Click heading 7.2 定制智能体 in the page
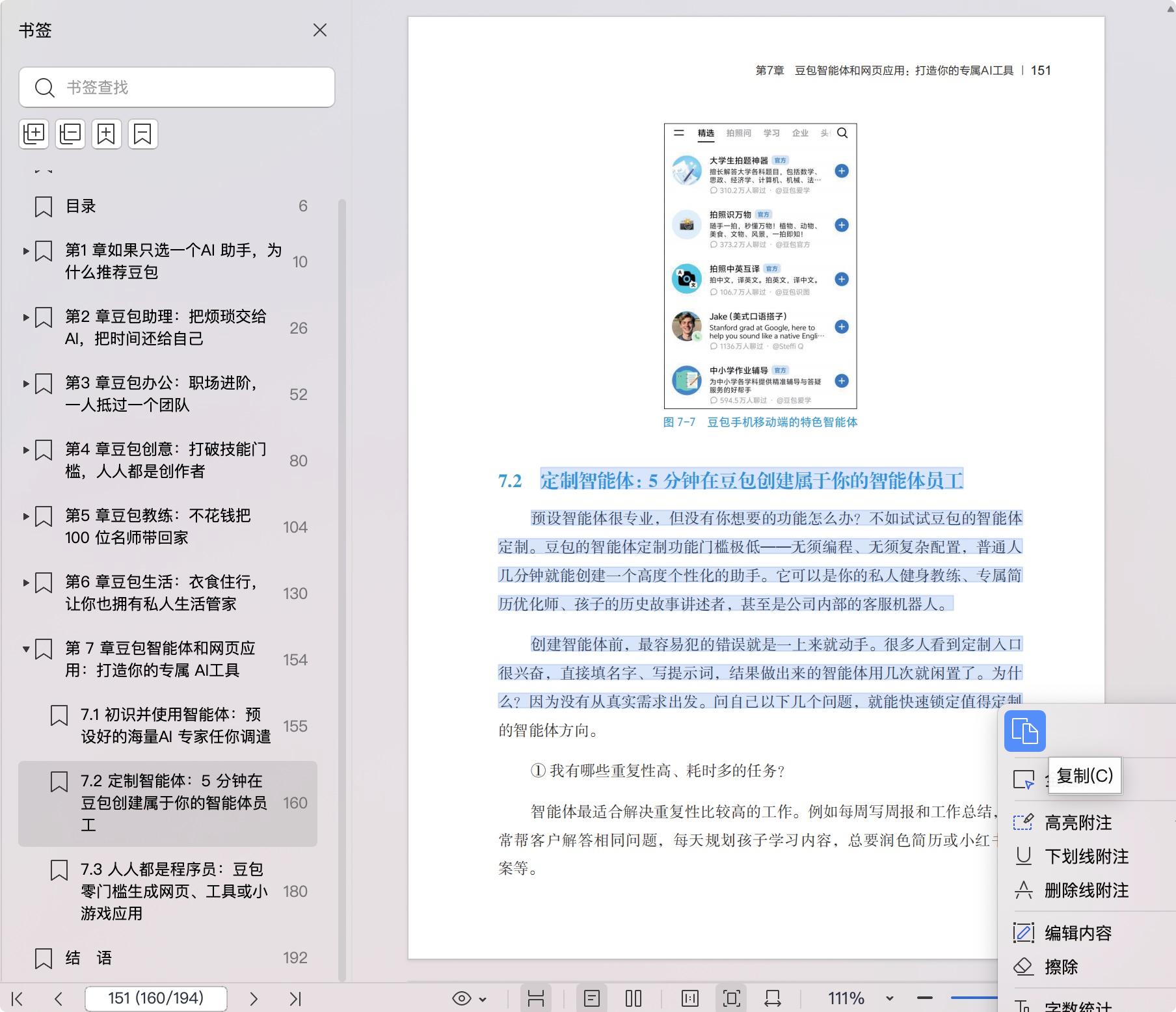1176x1012 pixels. pos(730,481)
